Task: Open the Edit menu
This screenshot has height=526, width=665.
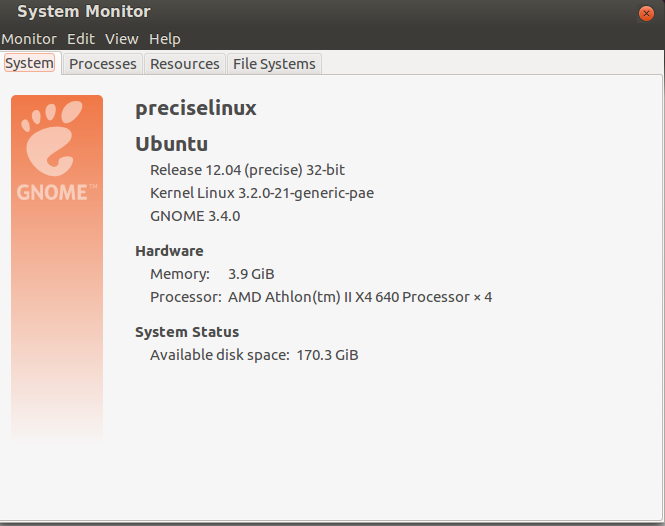Action: click(81, 39)
